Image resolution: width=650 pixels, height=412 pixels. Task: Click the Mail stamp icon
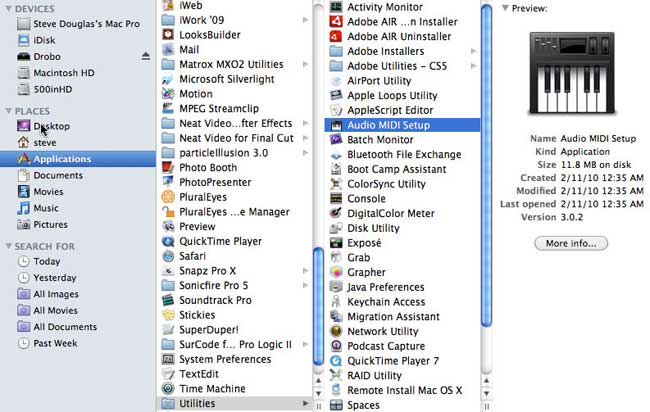[x=168, y=49]
